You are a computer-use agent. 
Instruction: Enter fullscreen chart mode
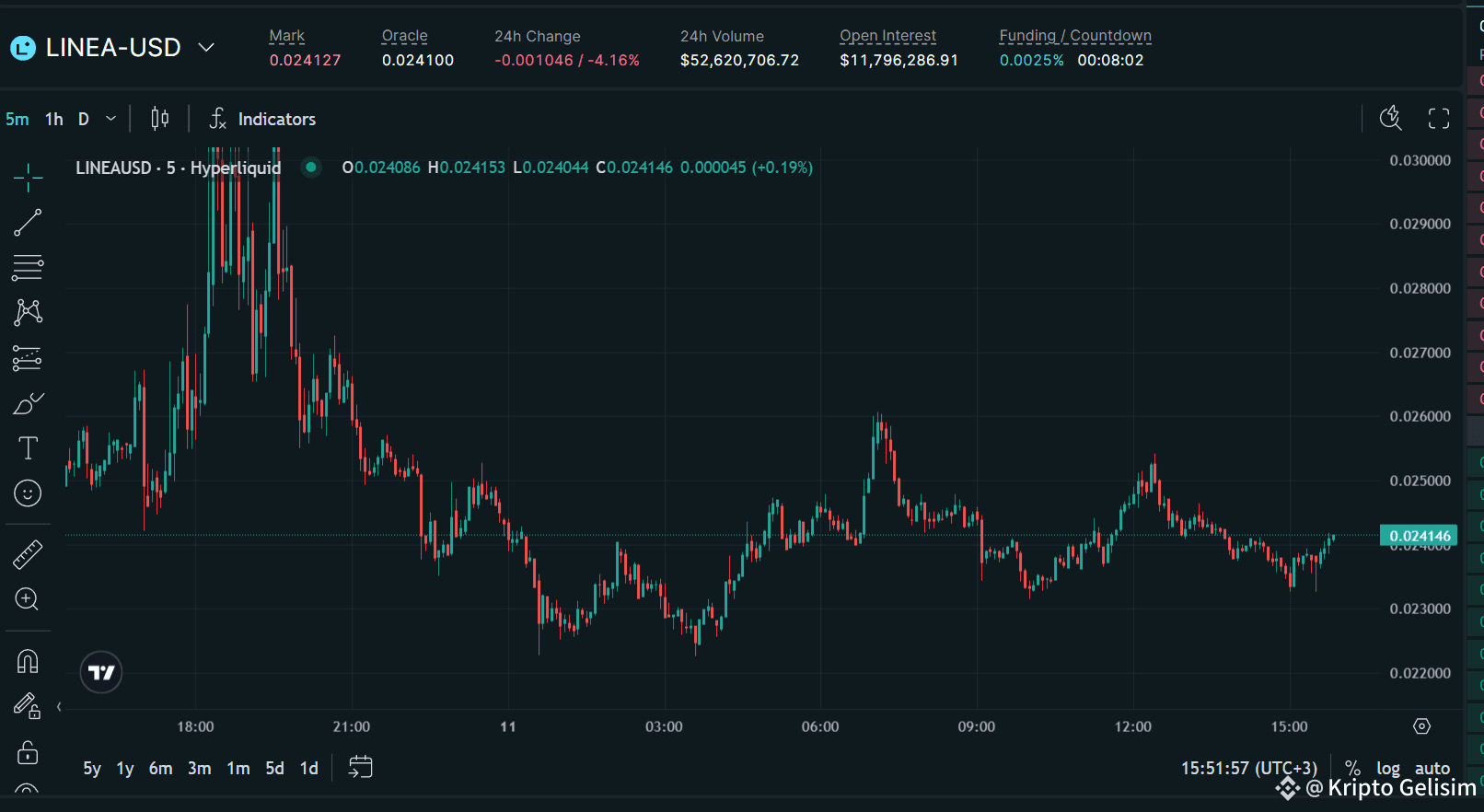point(1439,118)
